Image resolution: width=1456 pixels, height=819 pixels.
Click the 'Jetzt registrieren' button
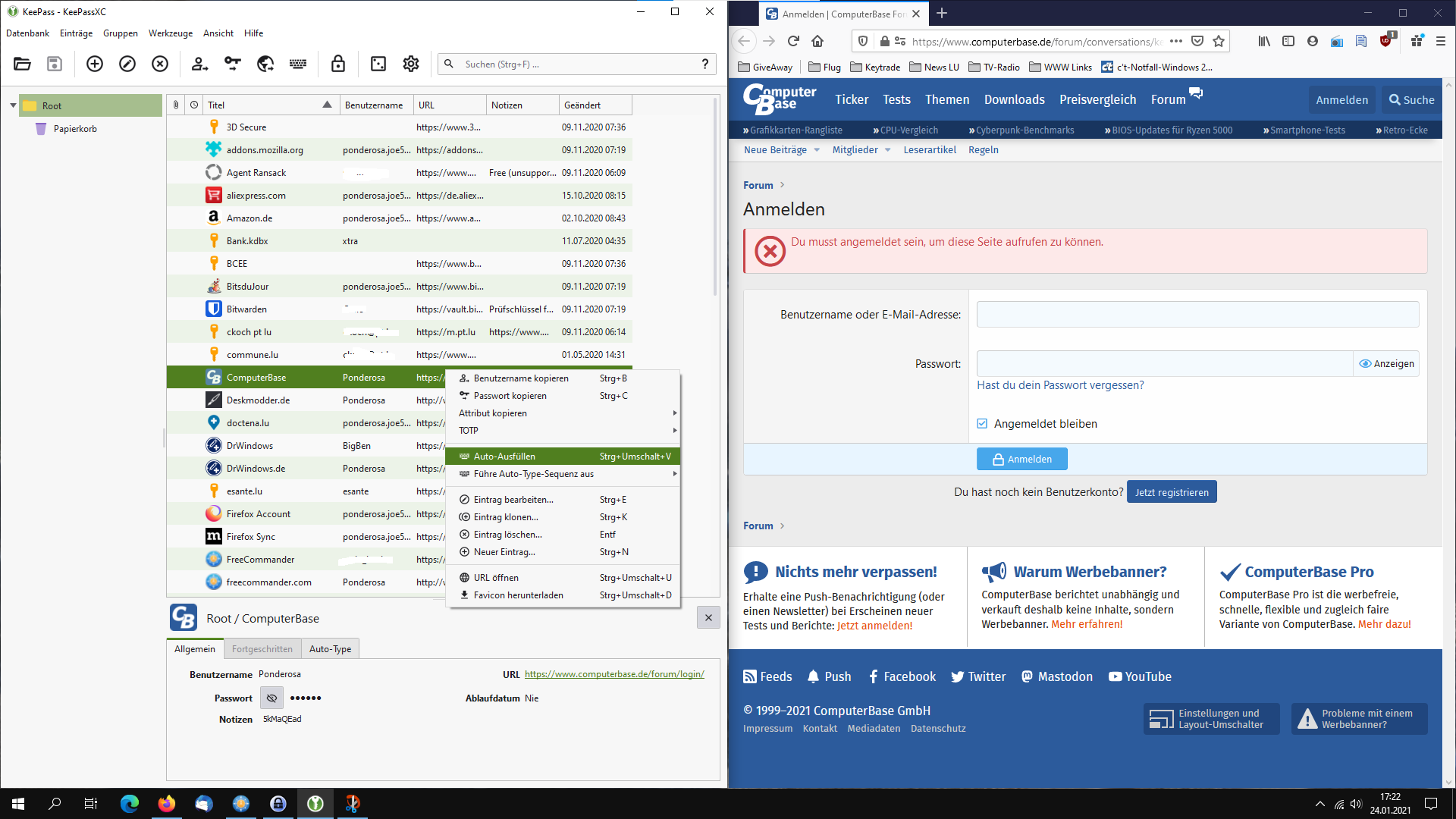[x=1172, y=492]
